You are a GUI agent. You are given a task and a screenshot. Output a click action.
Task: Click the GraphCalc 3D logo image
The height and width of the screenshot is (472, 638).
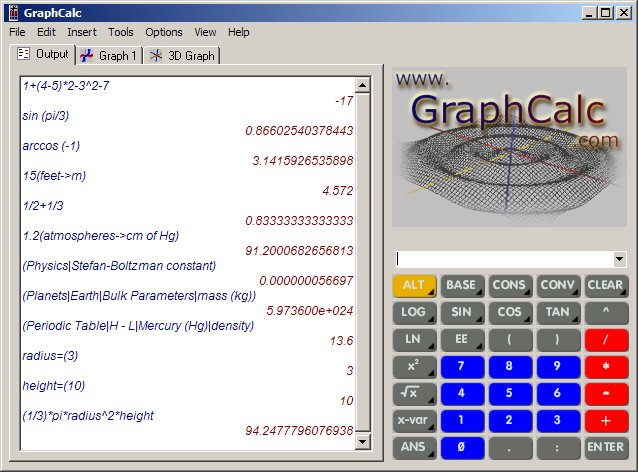510,148
